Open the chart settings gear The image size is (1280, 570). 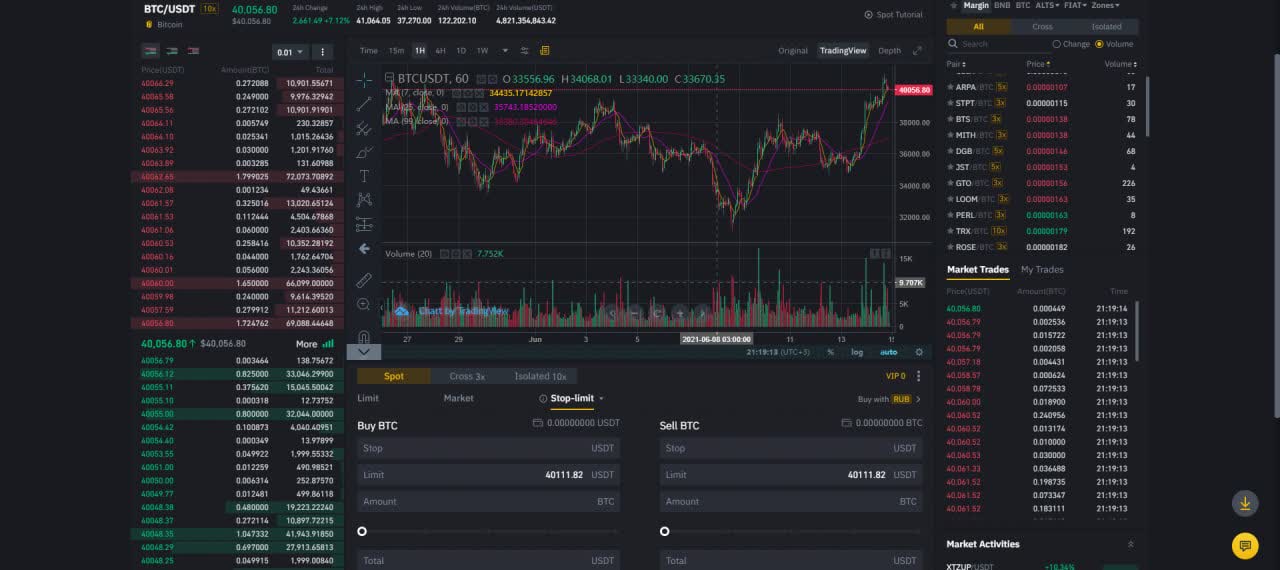pos(919,352)
